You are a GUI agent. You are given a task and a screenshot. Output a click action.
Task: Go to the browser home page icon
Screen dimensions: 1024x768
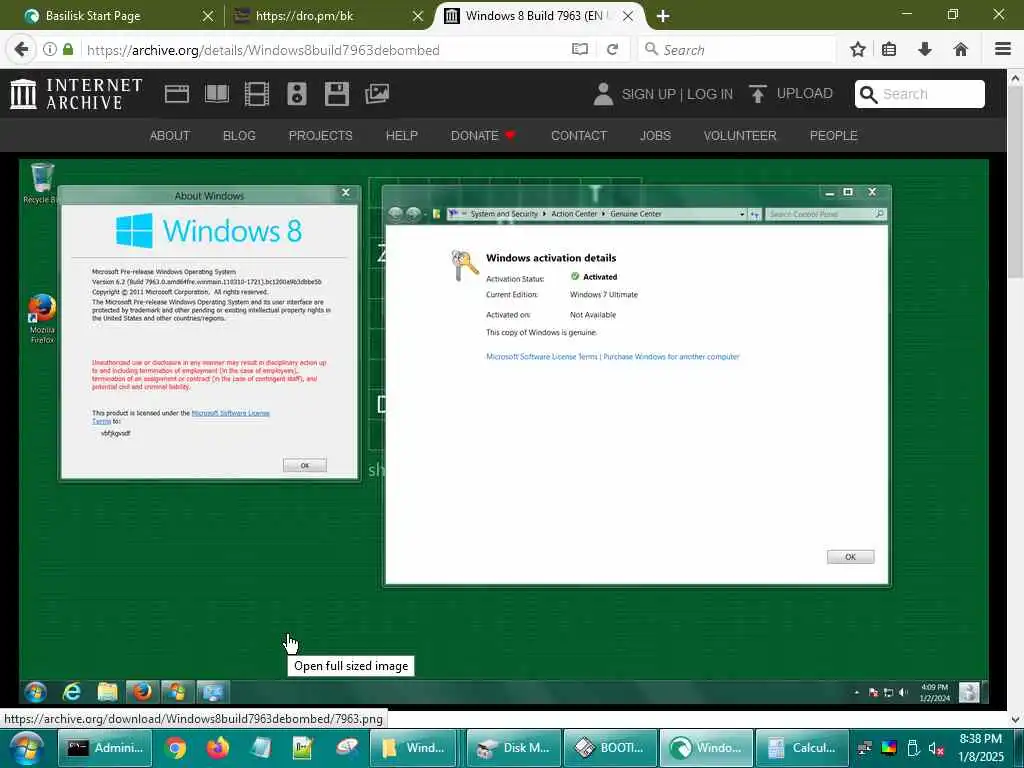pos(960,50)
